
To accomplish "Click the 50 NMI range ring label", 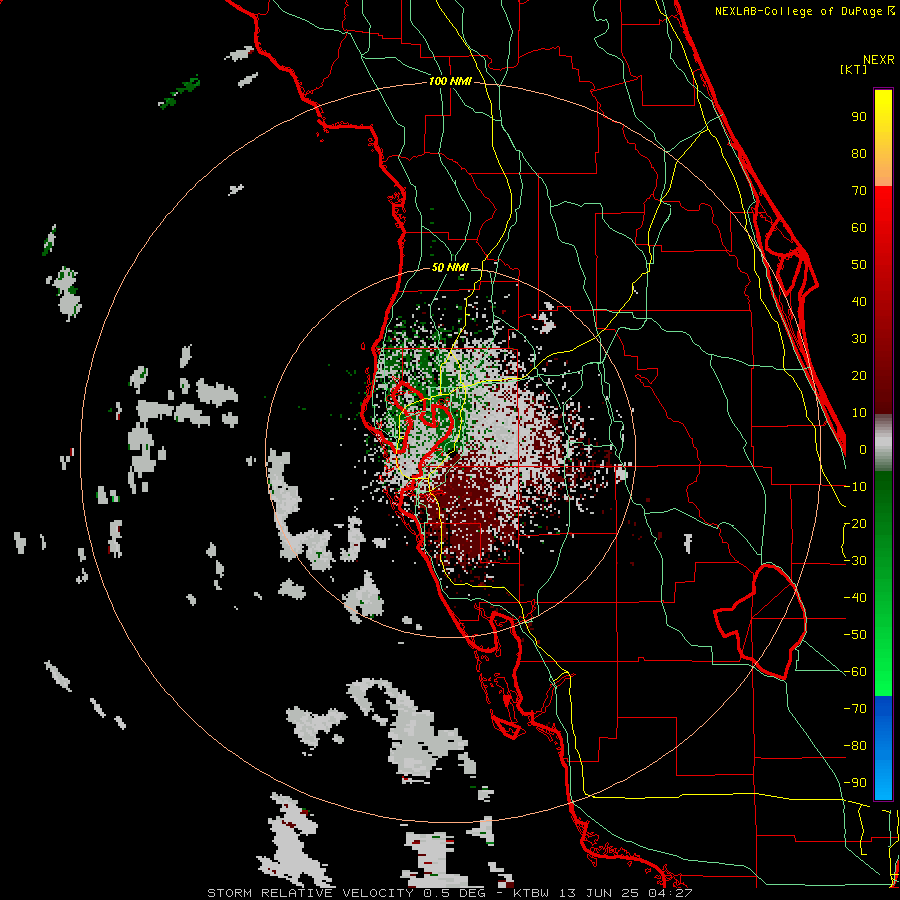I will click(449, 268).
